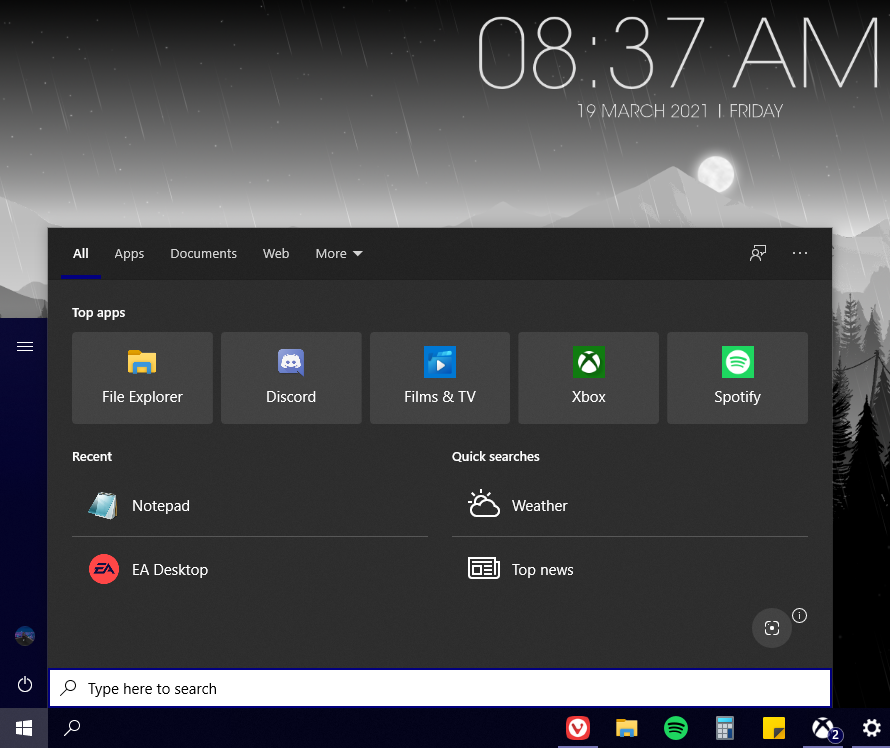Open the feedback icon in search header
Screen dimensions: 890x748
(x=758, y=253)
